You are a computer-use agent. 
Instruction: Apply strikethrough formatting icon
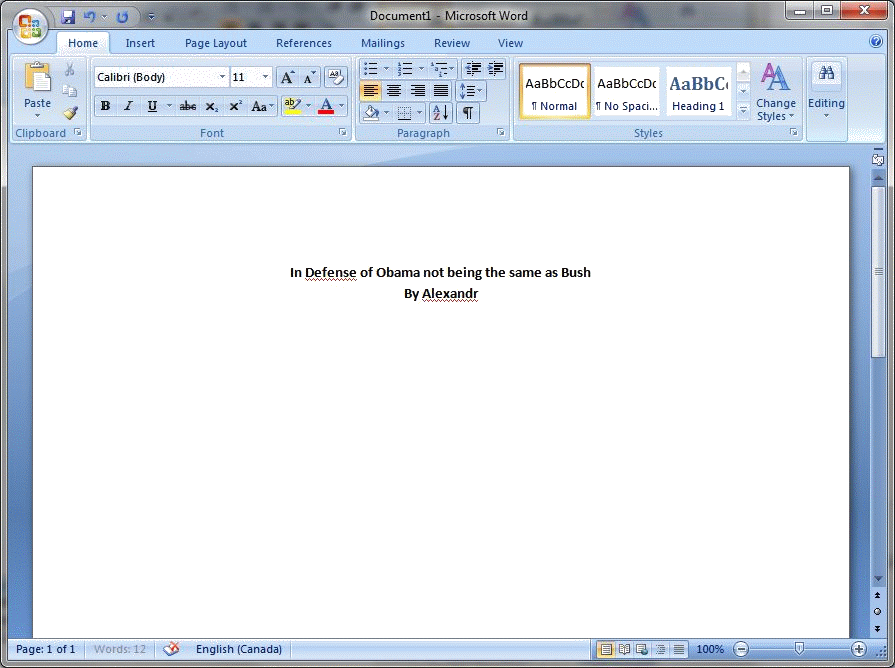[x=188, y=106]
